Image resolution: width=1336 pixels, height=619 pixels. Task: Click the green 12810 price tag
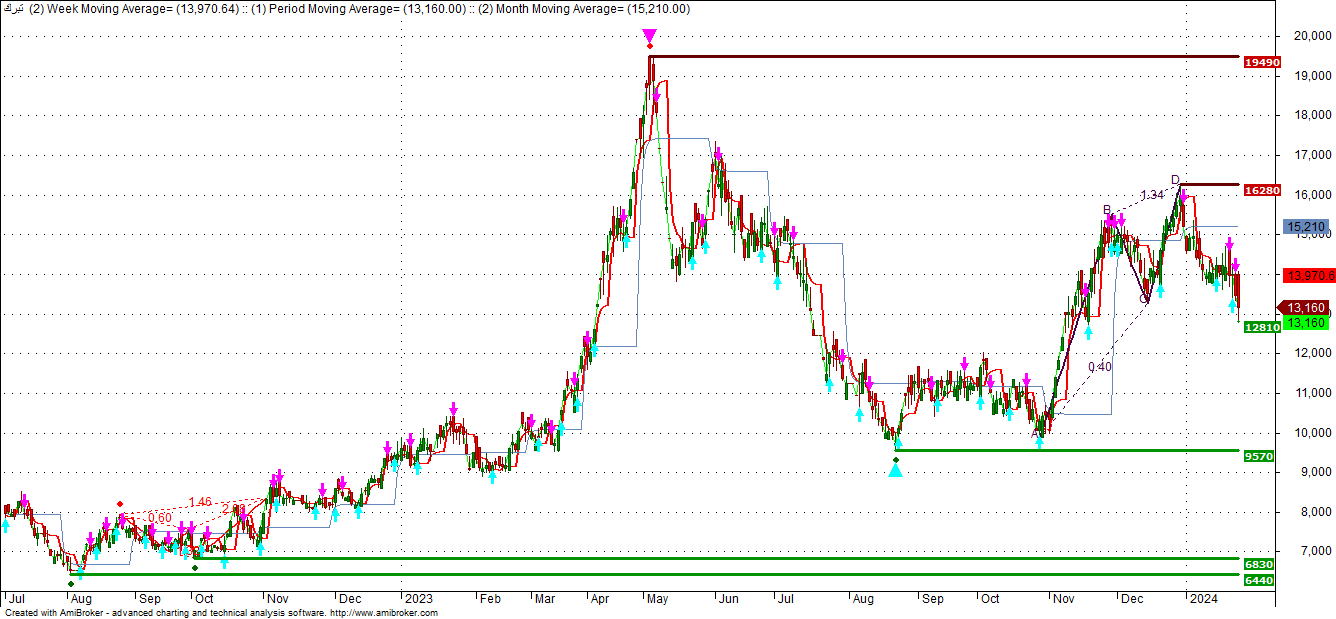point(1262,327)
